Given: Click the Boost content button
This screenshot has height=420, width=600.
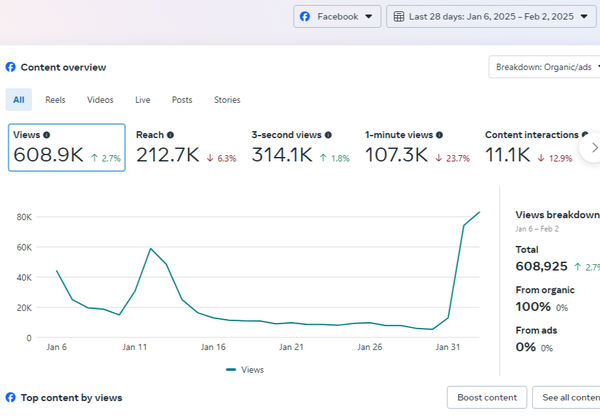Looking at the screenshot, I should 486,398.
